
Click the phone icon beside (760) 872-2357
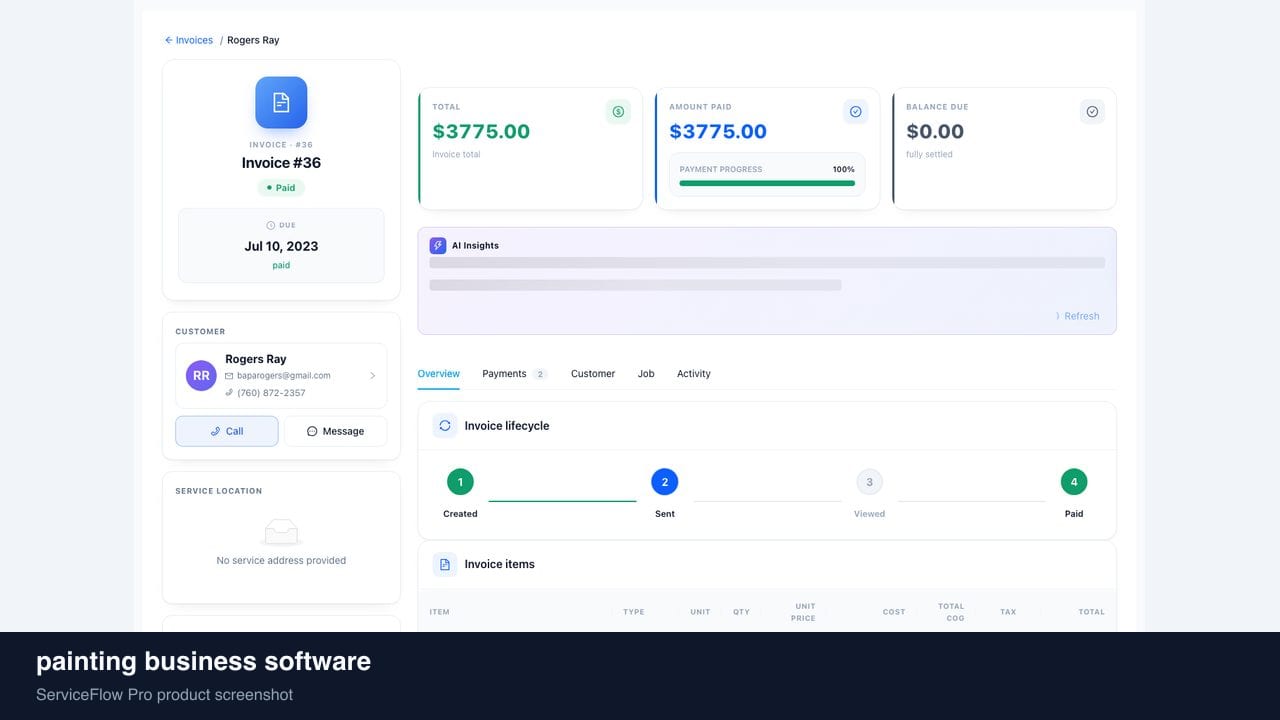[x=229, y=393]
